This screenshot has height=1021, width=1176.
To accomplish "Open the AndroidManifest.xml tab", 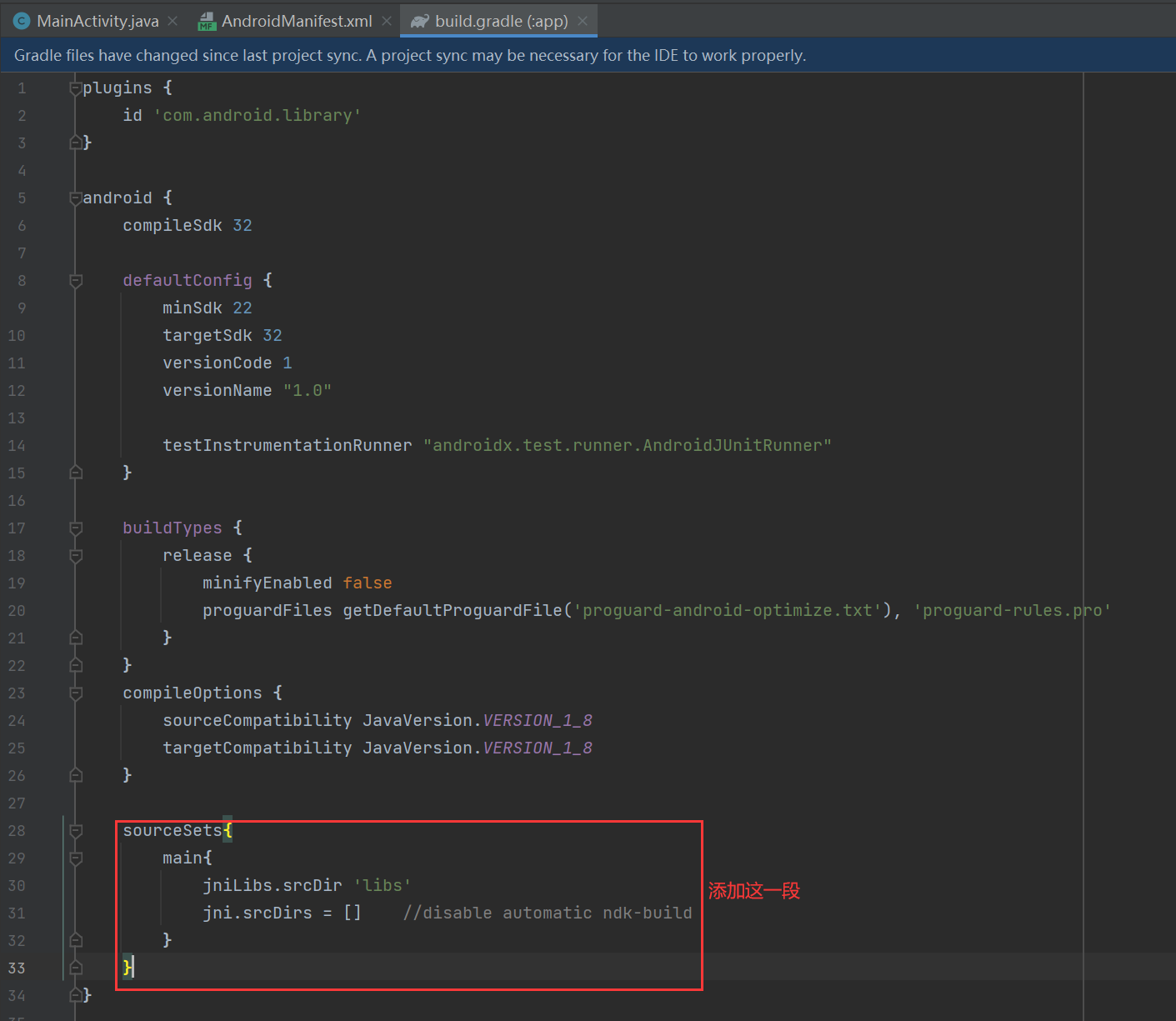I will 297,21.
